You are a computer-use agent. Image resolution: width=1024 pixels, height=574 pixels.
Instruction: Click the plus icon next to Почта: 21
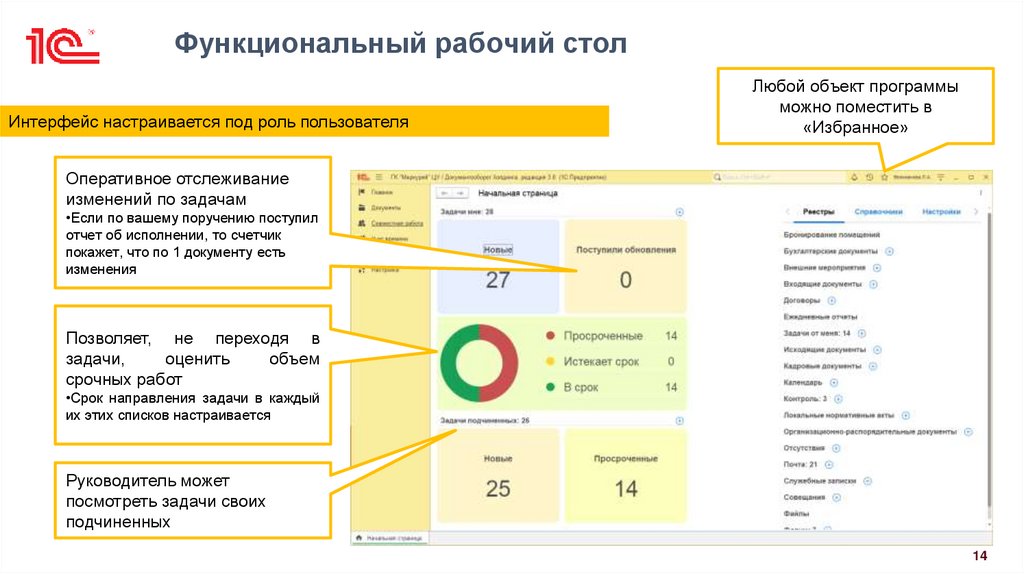click(829, 465)
